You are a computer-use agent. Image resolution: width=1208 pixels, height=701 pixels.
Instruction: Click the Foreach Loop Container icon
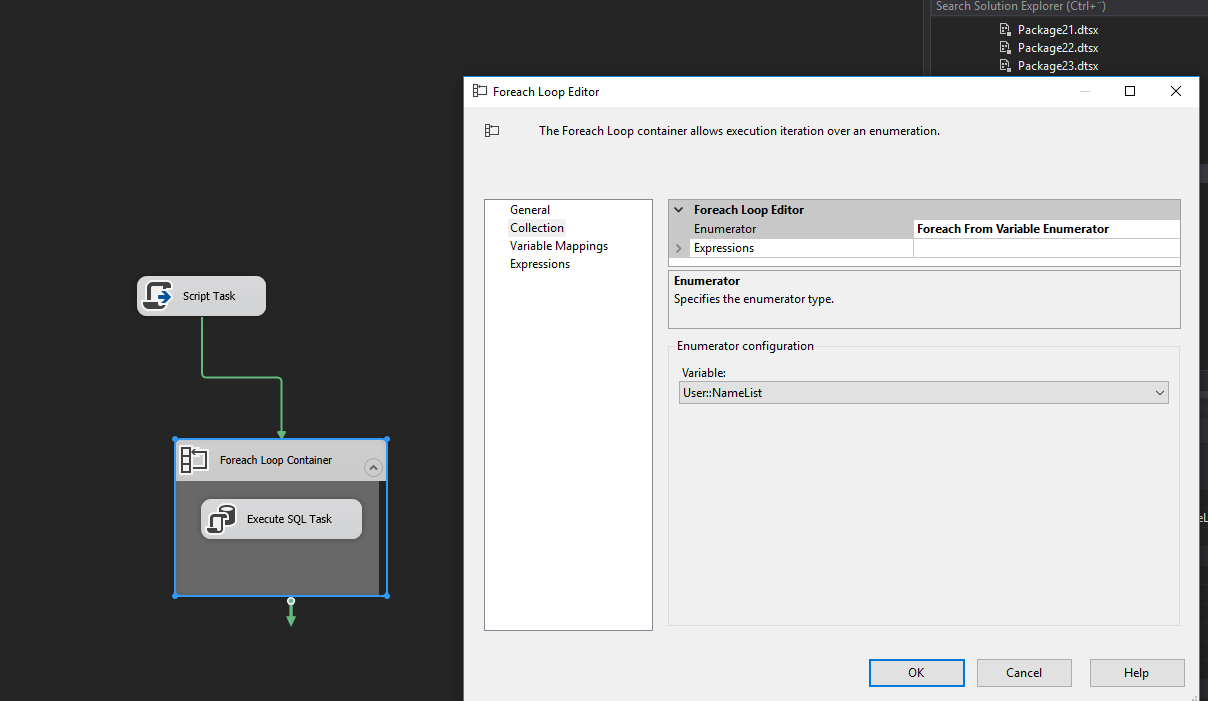click(x=194, y=460)
